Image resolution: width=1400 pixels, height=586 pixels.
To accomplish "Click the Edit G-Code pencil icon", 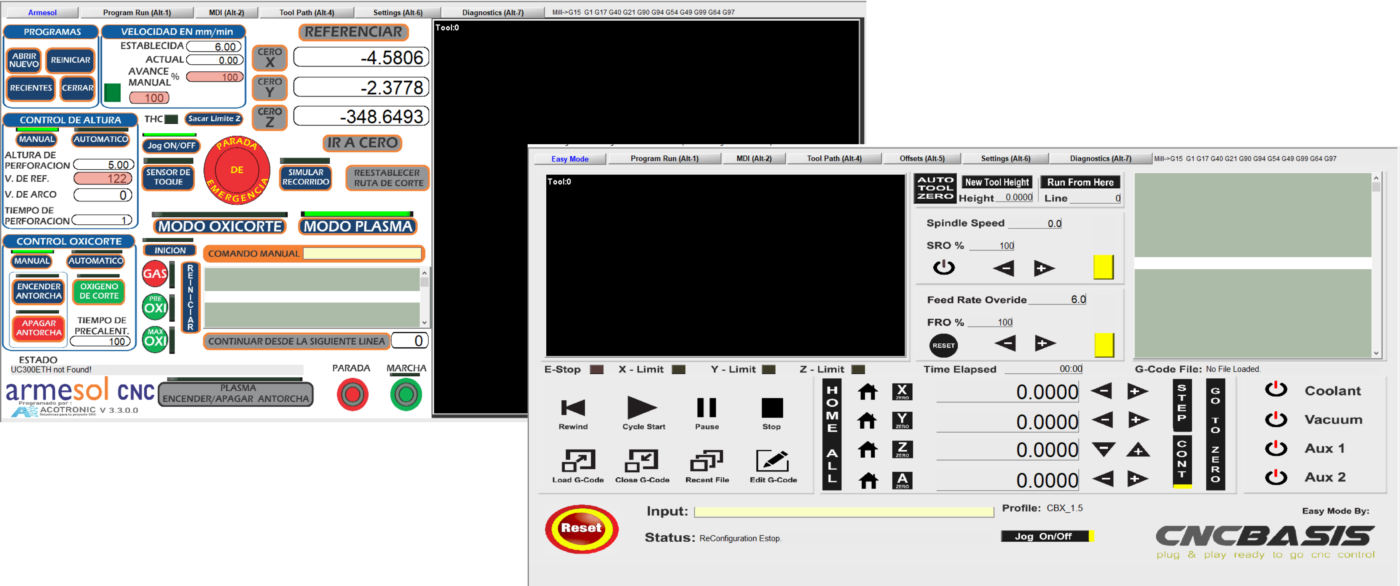I will [x=771, y=461].
